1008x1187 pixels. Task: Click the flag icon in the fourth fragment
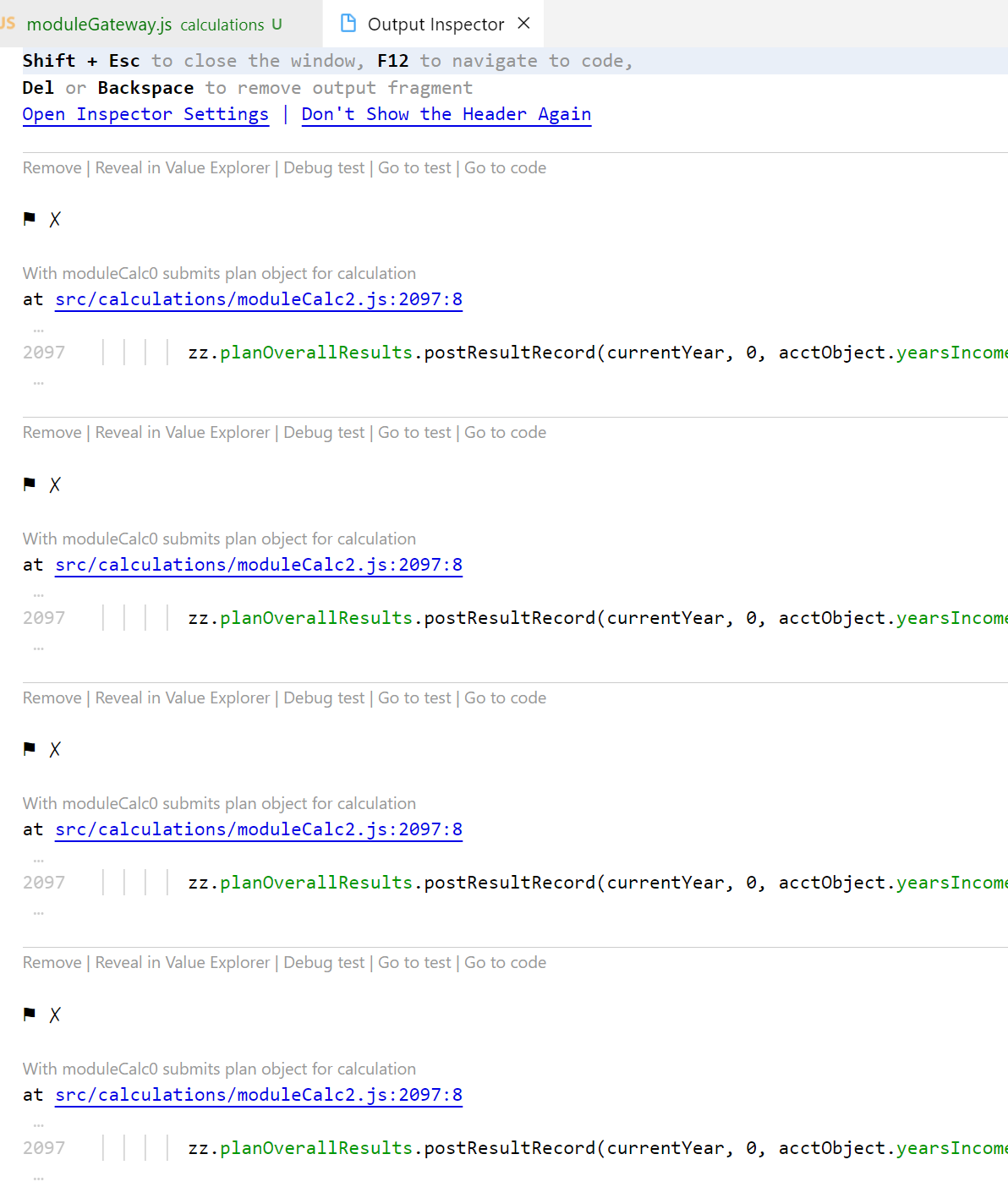29,1014
